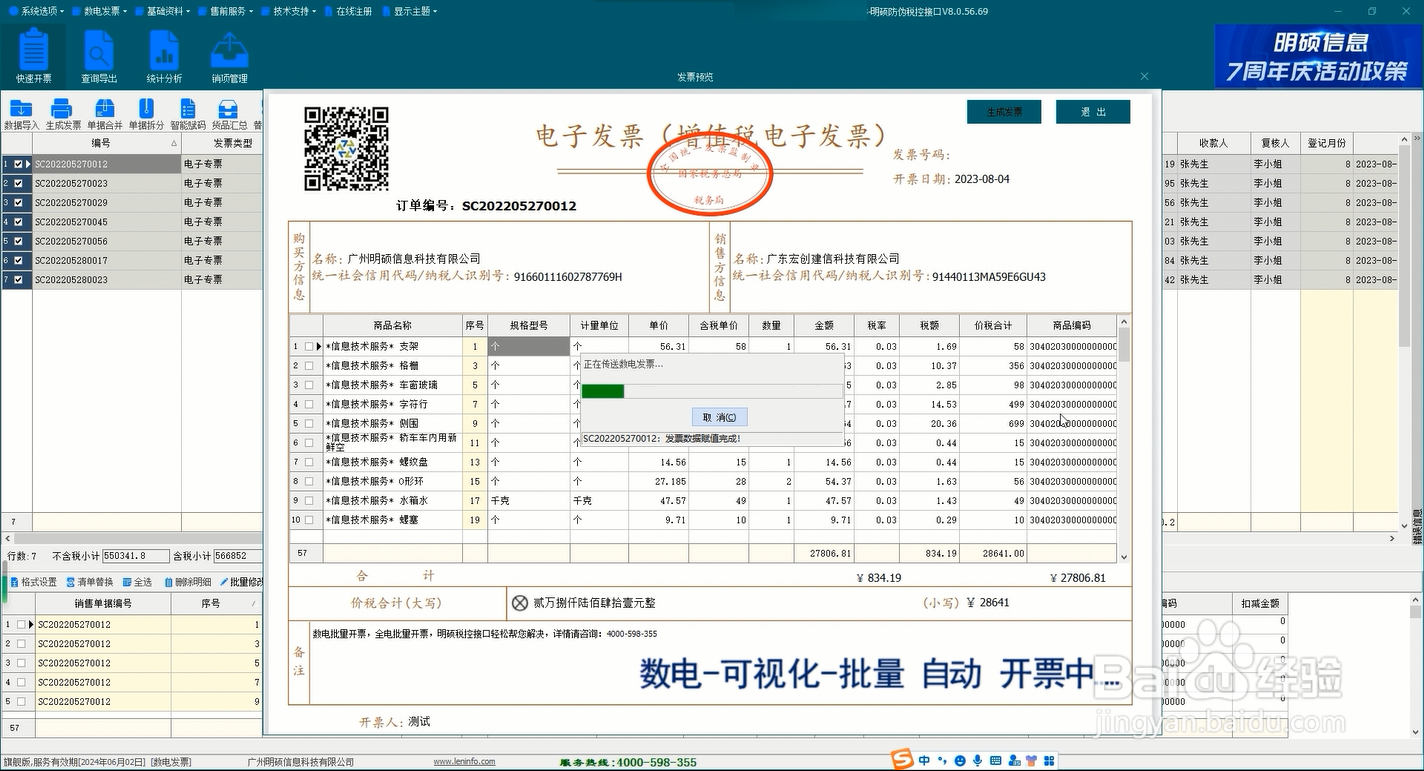Open the 在线注册 menu item
The height and width of the screenshot is (771, 1424).
(349, 11)
